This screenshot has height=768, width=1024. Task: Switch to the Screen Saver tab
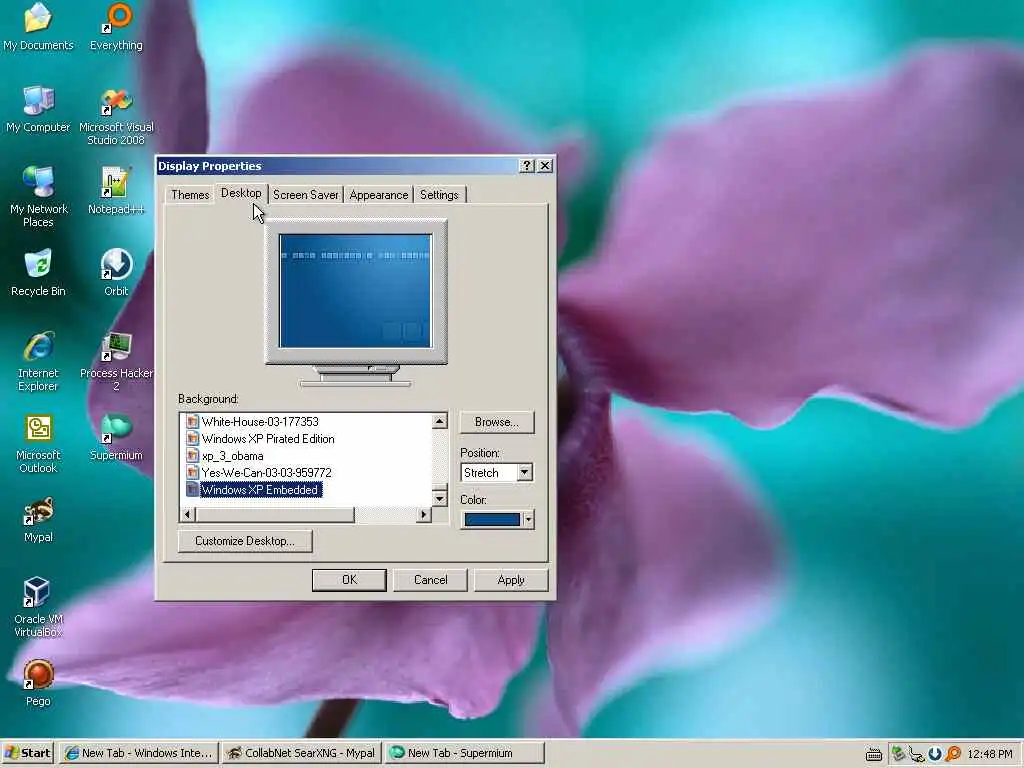(x=306, y=195)
